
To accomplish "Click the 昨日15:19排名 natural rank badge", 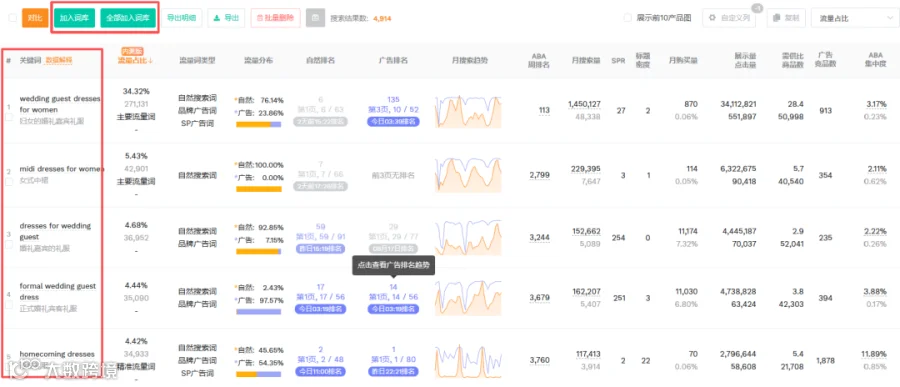I will tap(321, 249).
